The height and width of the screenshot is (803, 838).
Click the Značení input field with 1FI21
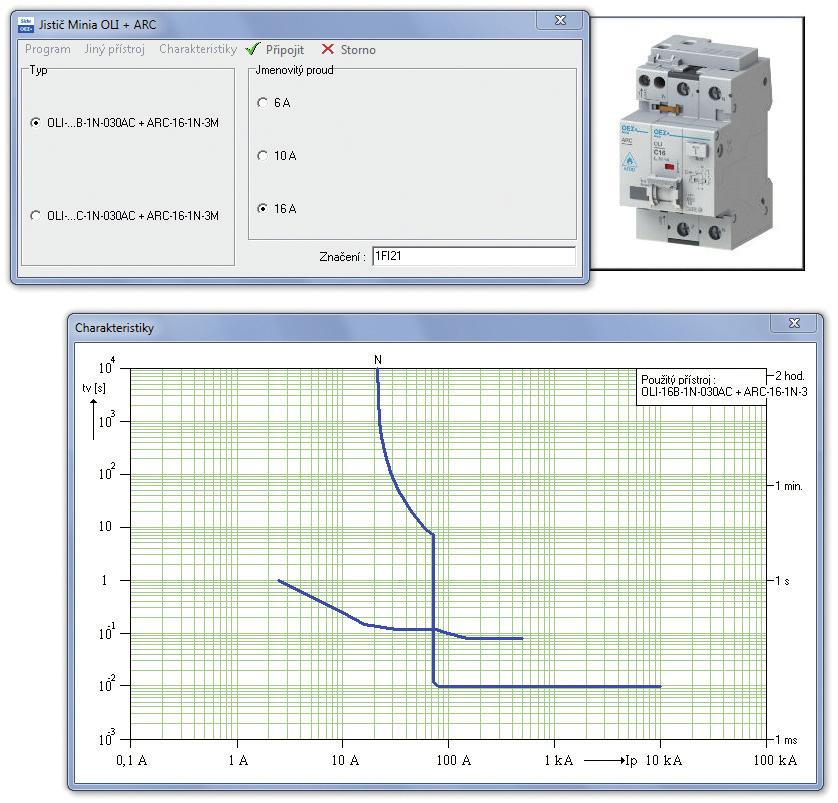(x=474, y=256)
